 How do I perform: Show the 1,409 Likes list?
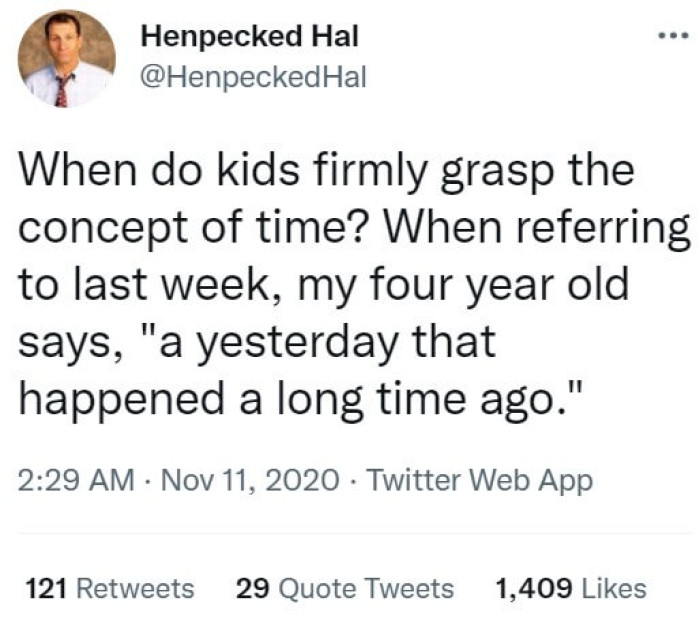click(571, 588)
